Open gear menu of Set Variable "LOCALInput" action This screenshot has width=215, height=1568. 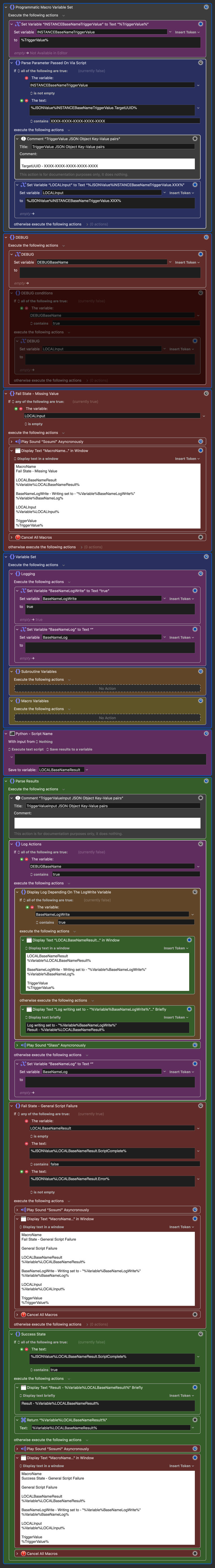195,184
